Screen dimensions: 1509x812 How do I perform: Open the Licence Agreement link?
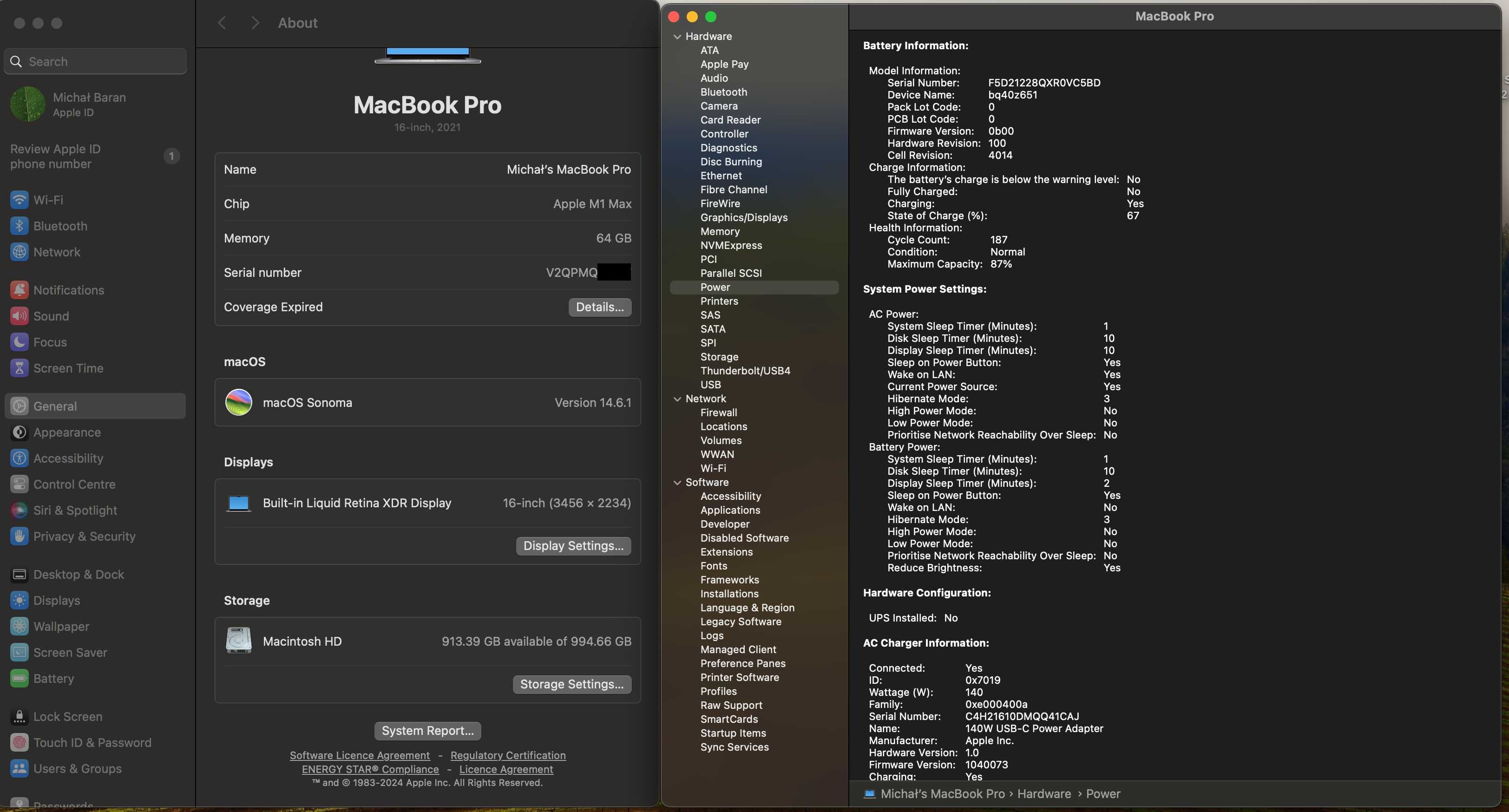coord(505,769)
